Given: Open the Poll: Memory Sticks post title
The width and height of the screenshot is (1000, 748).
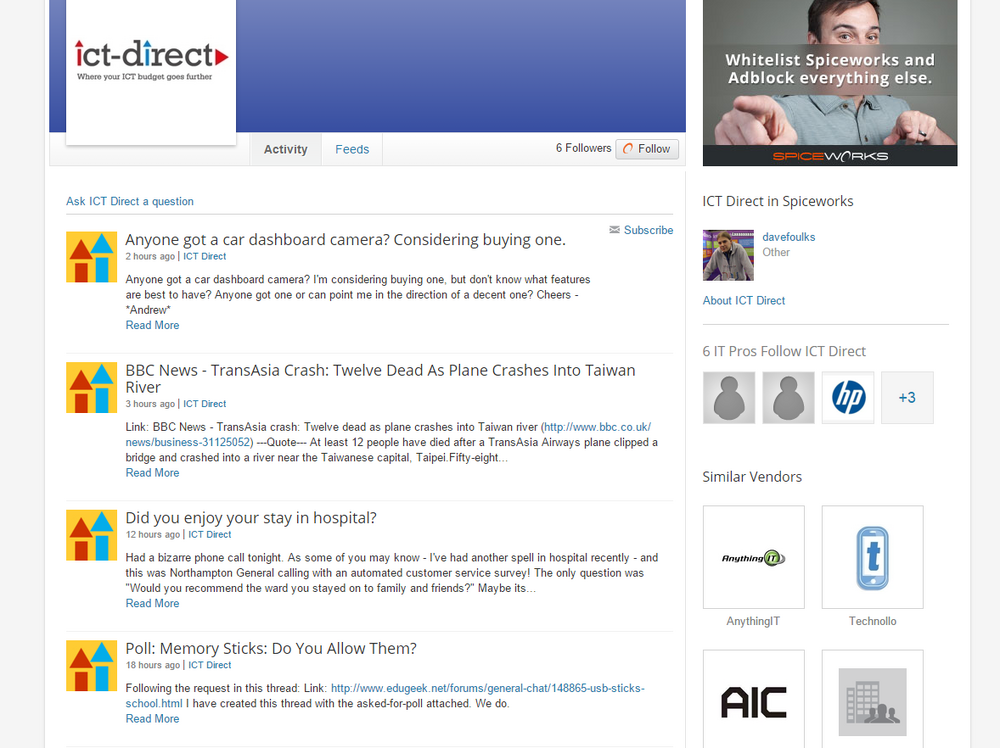Looking at the screenshot, I should tap(271, 649).
